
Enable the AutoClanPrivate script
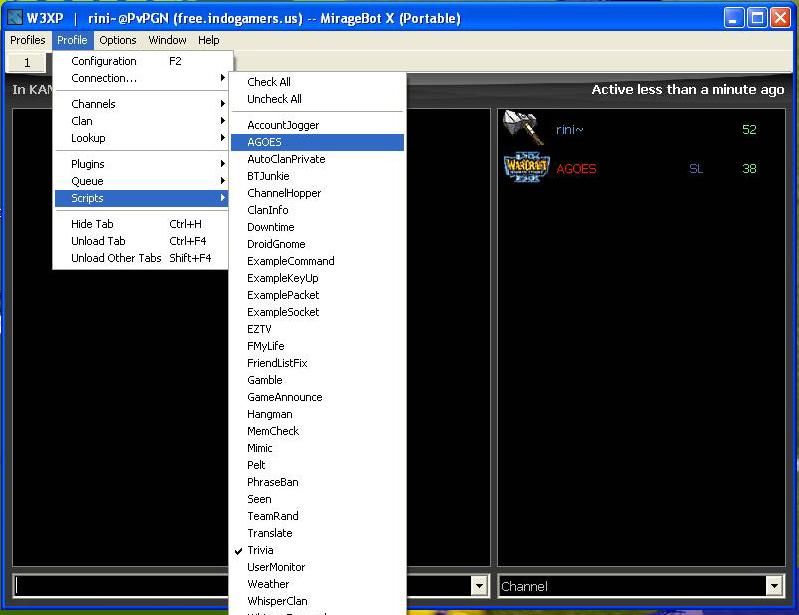click(317, 159)
